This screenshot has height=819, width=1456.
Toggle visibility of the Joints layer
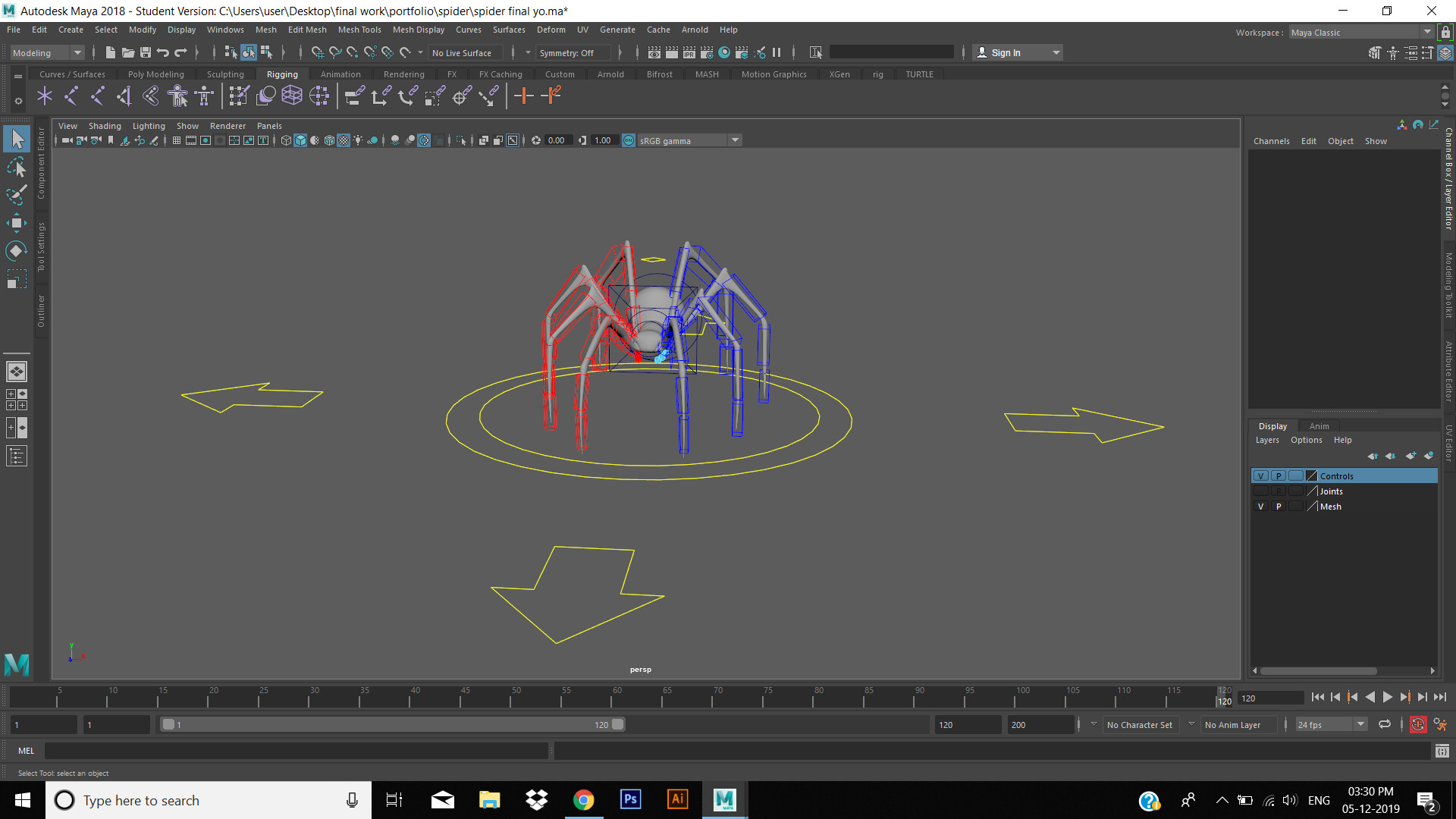[x=1261, y=491]
